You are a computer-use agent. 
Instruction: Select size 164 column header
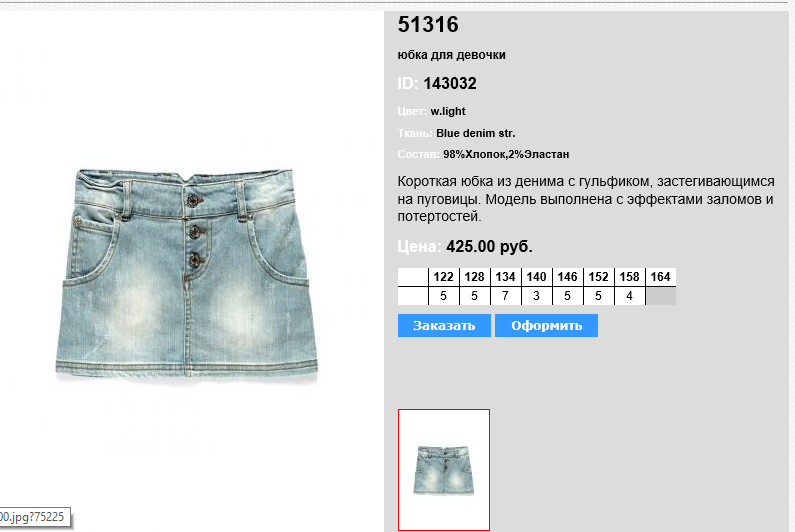[x=661, y=277]
